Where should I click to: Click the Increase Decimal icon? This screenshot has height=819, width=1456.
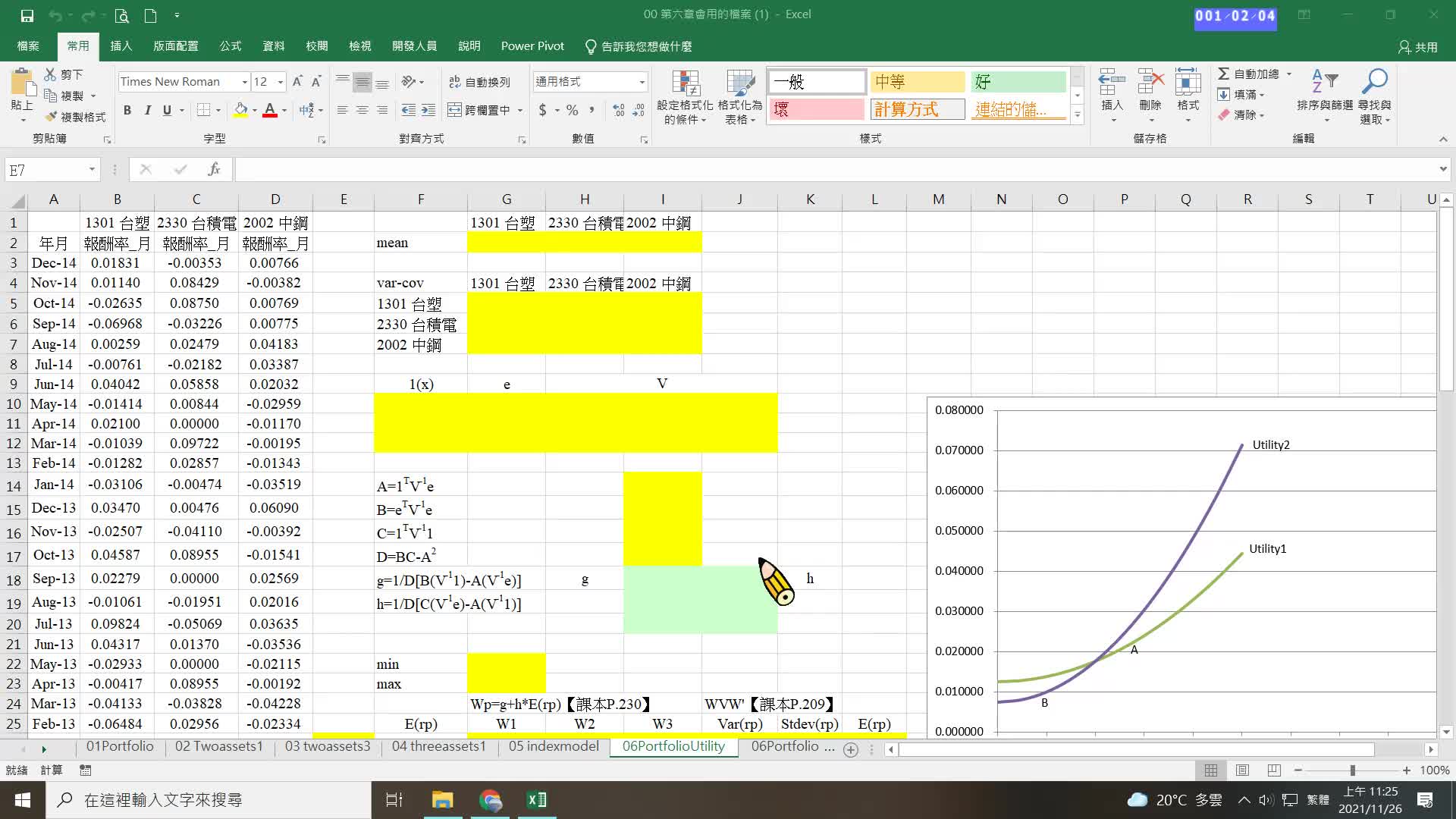[x=619, y=110]
